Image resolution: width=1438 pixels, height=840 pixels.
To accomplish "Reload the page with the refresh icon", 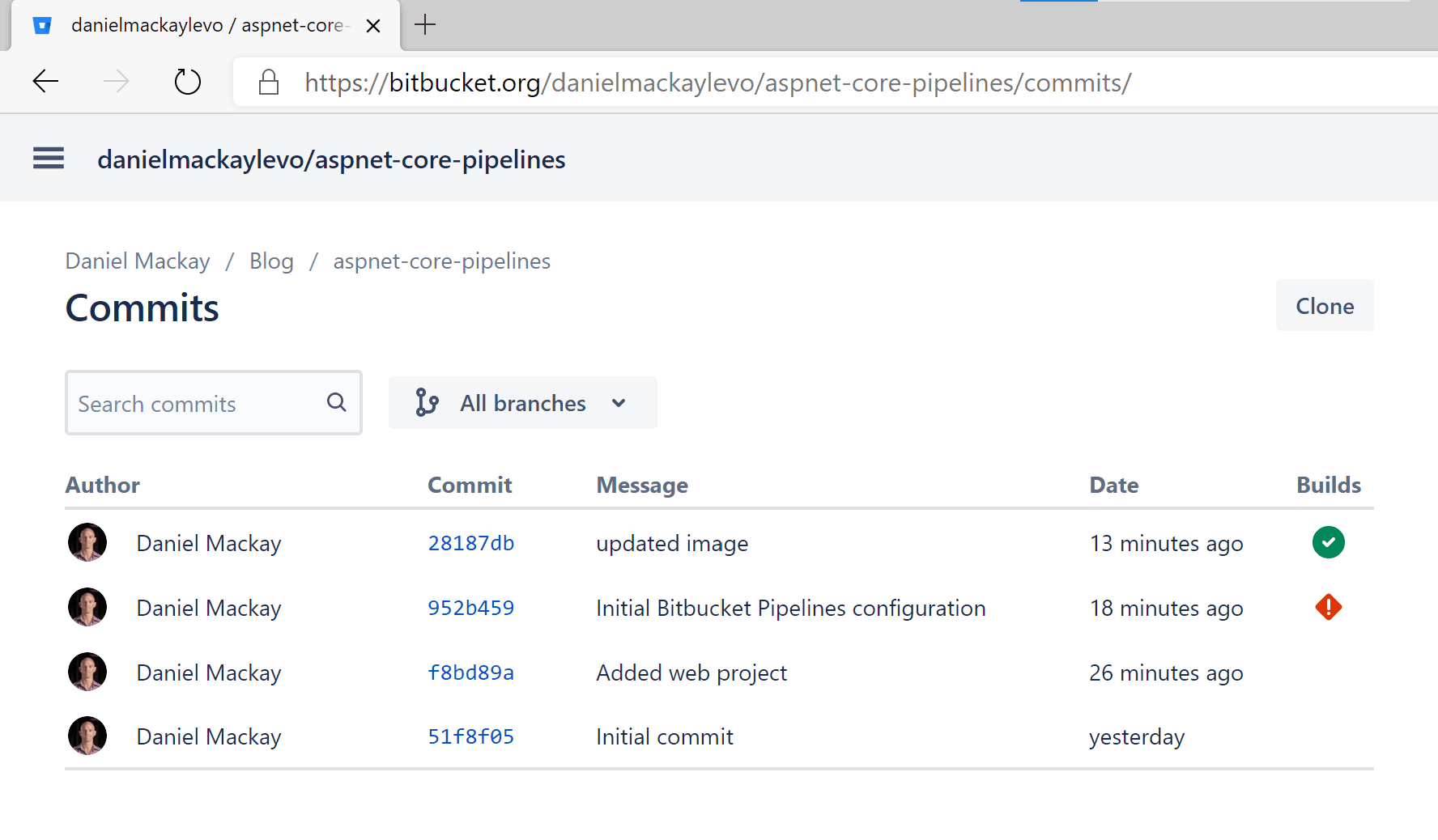I will tap(188, 81).
